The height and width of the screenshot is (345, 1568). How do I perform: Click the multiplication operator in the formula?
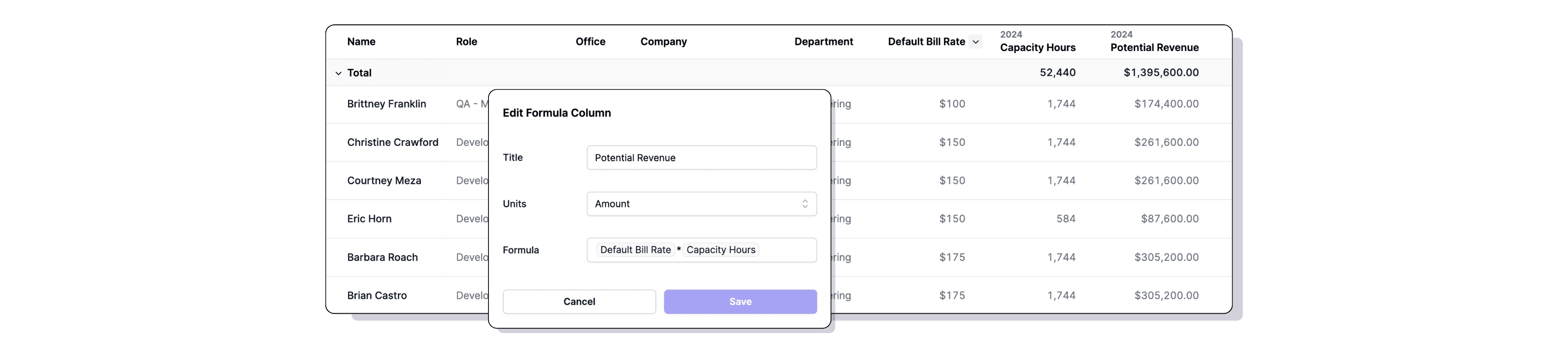678,249
